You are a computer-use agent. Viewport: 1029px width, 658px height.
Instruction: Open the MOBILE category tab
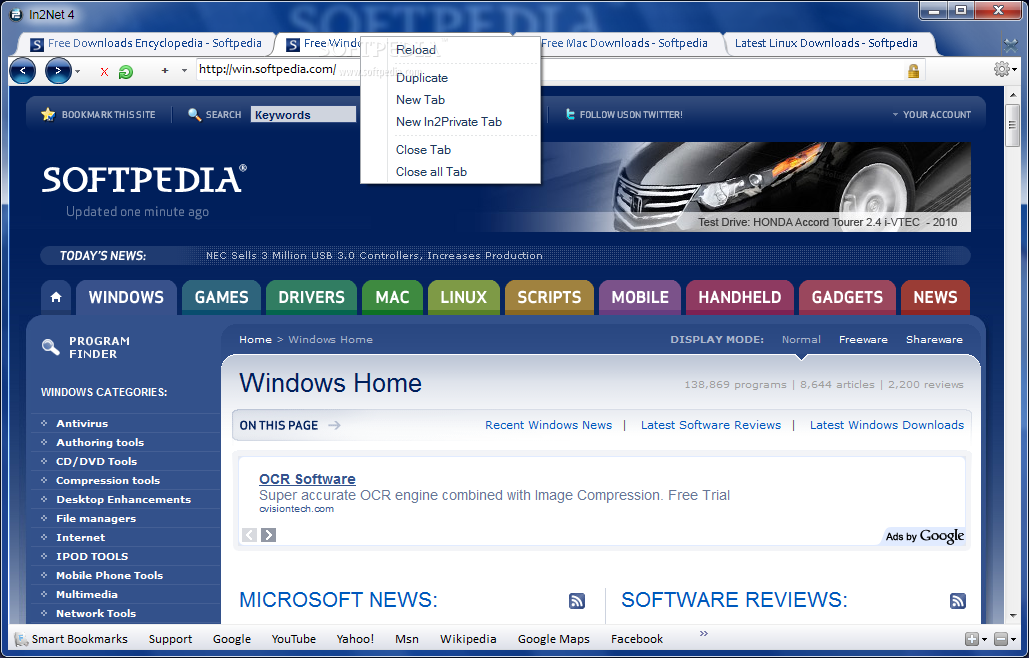[640, 297]
